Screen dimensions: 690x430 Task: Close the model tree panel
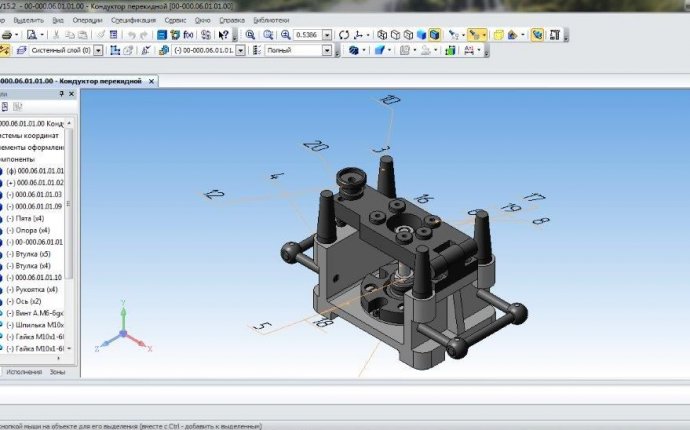(x=71, y=94)
